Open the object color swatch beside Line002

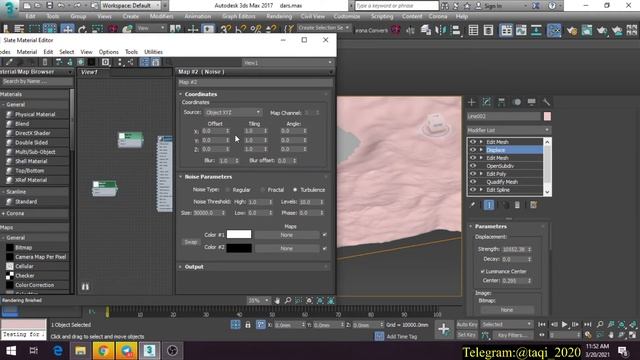(x=547, y=116)
